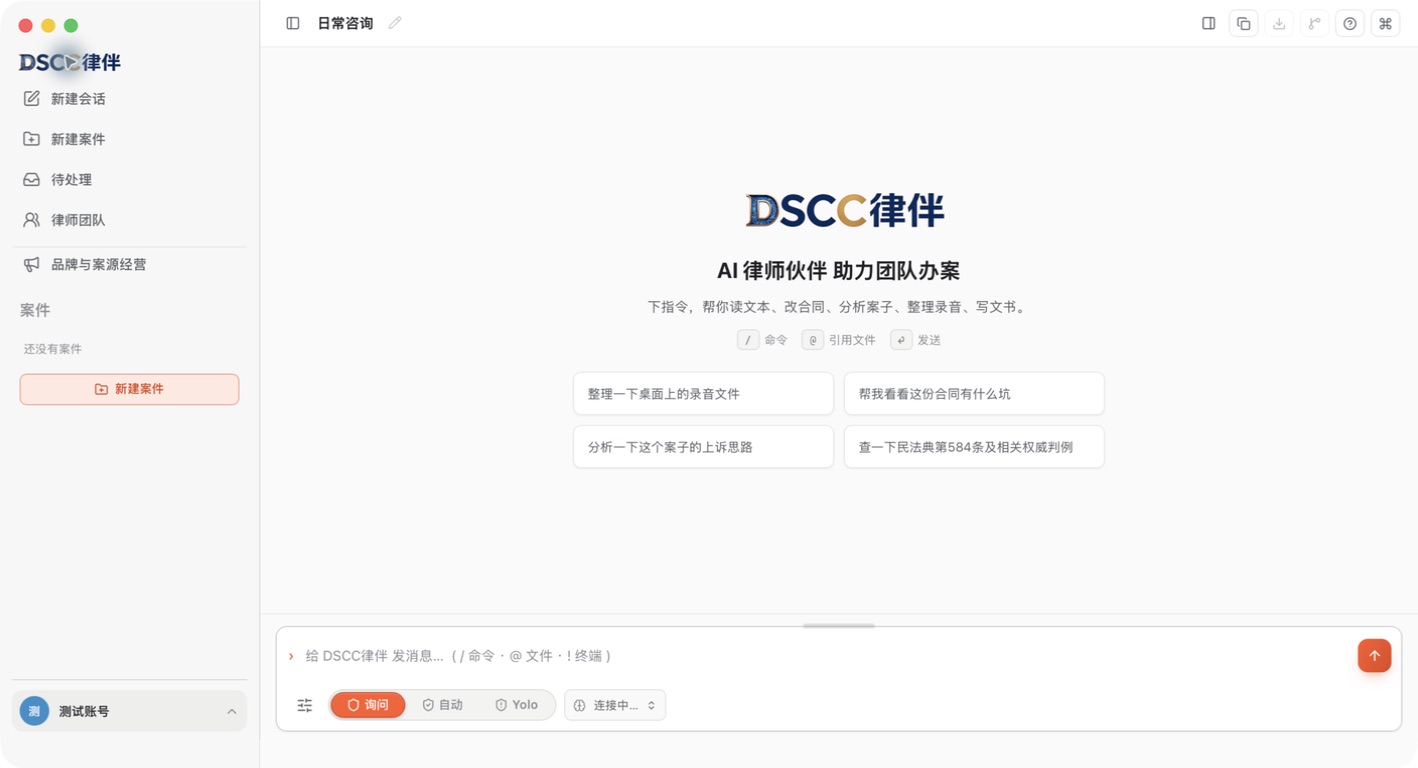Enable Yolo mode

point(516,705)
